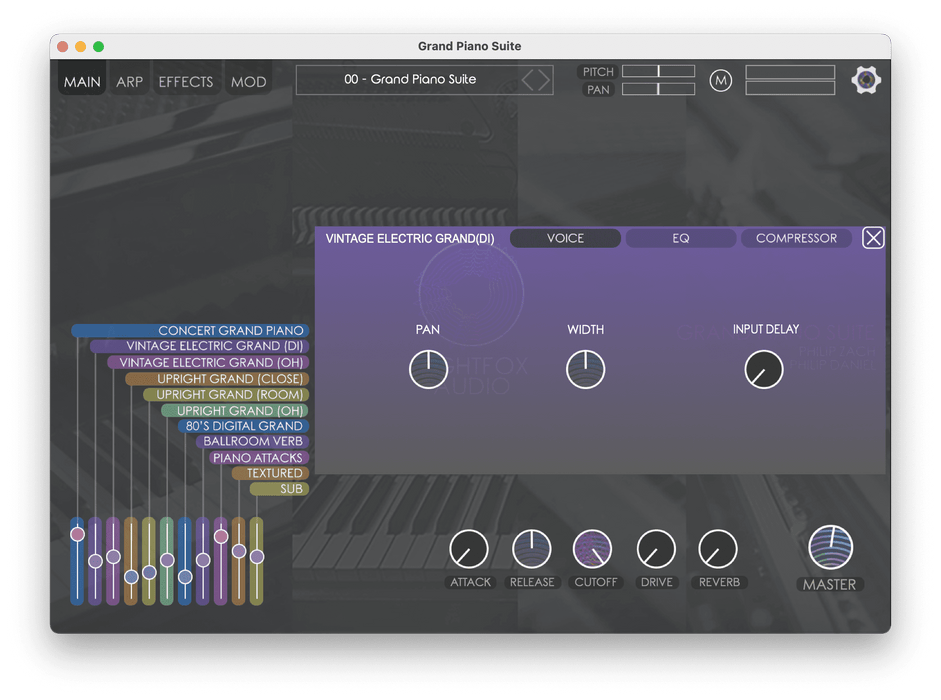Image resolution: width=941 pixels, height=700 pixels.
Task: Select next preset with right arrow
Action: (544, 80)
